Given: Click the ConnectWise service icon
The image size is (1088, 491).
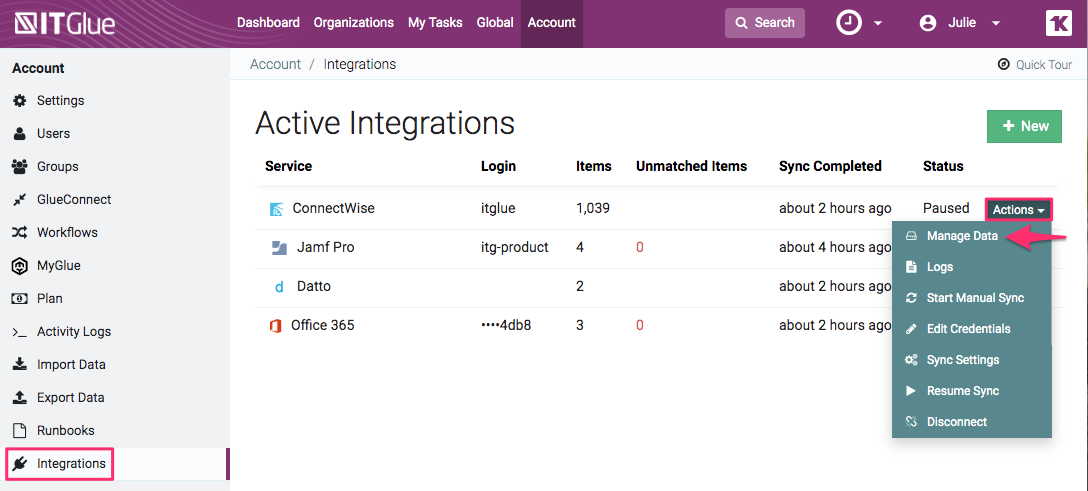Looking at the screenshot, I should [x=276, y=209].
